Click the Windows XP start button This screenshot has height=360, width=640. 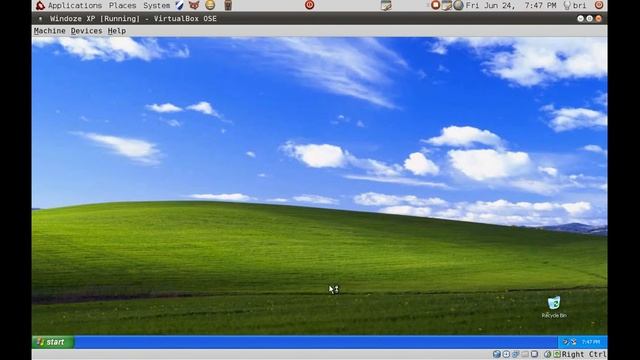pyautogui.click(x=53, y=342)
